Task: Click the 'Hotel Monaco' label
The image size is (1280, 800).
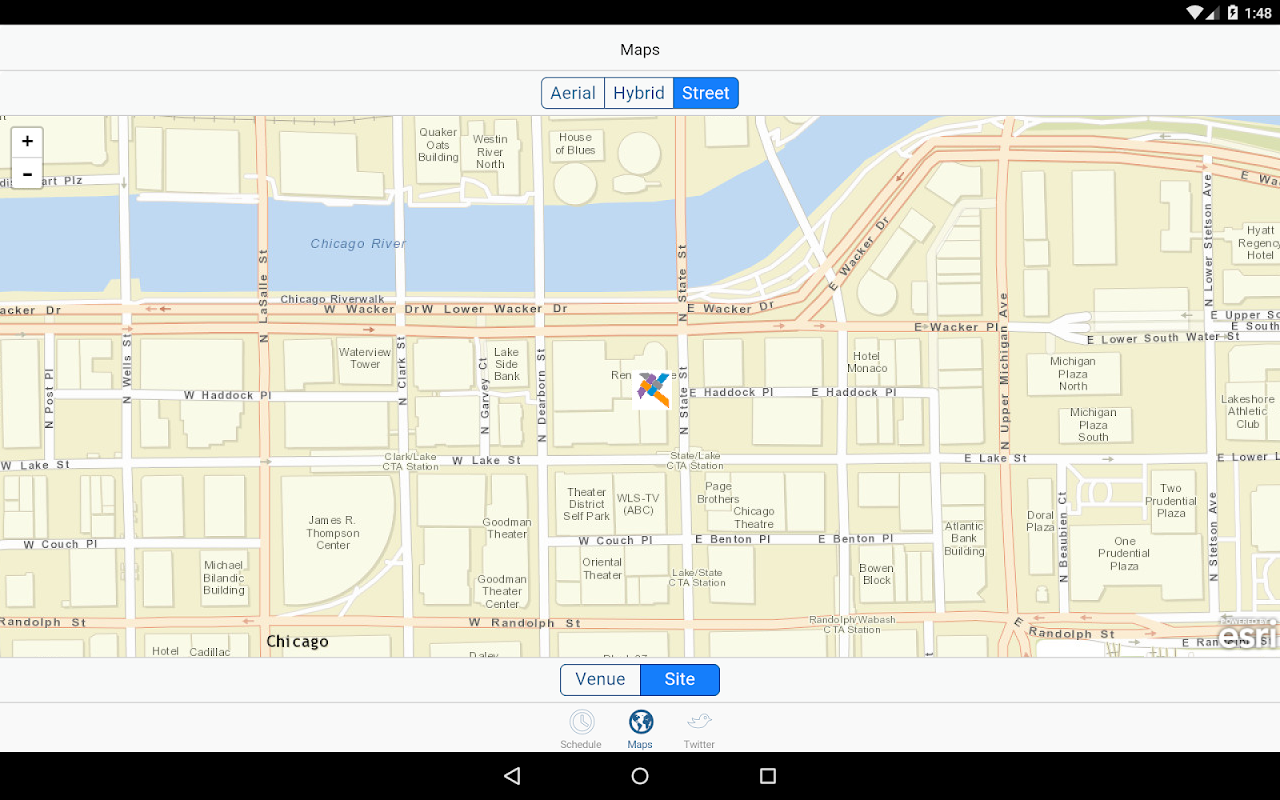Action: coord(867,362)
